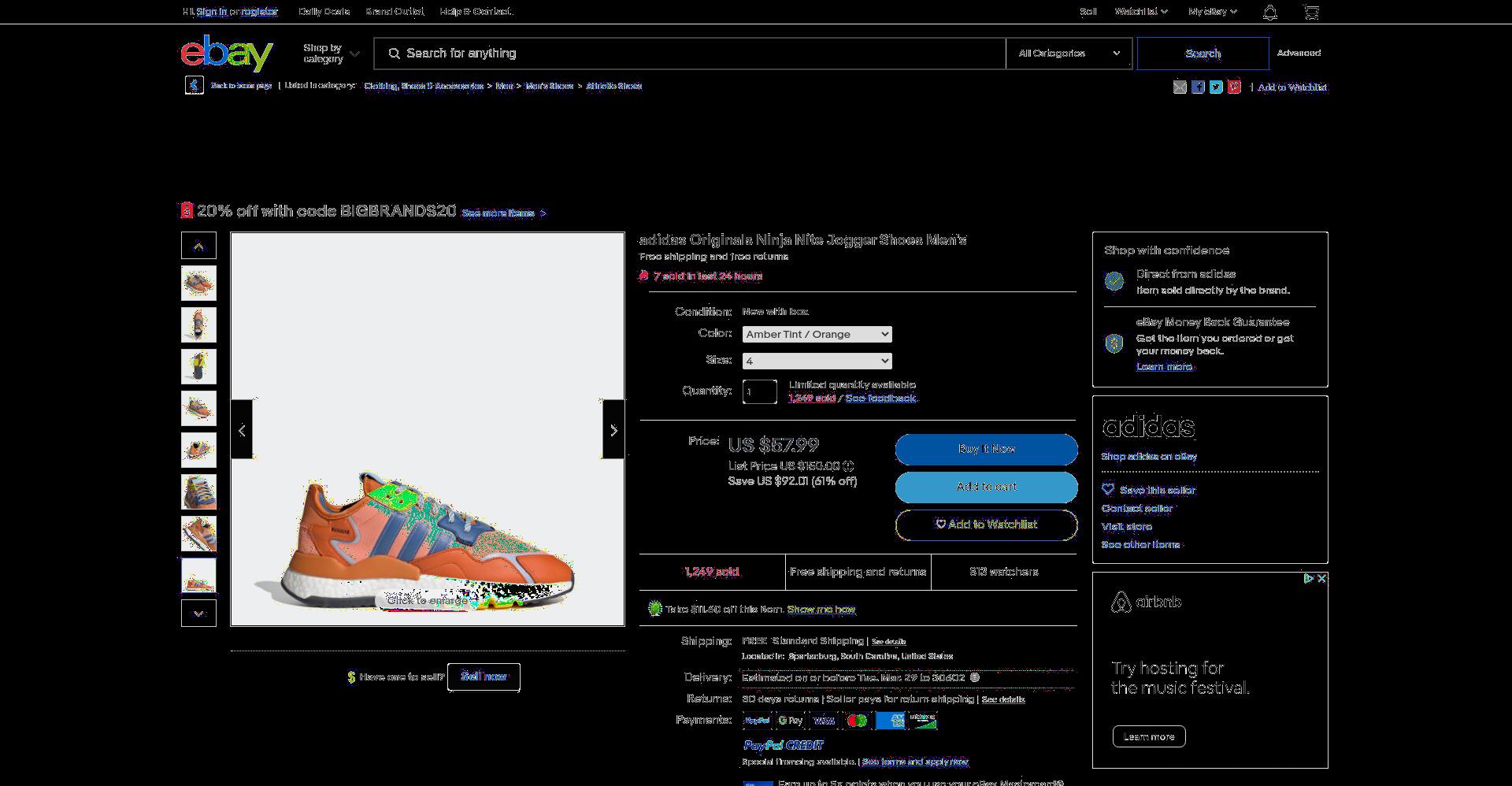Viewport: 1512px width, 786px height.
Task: Open the Size dropdown
Action: click(817, 361)
